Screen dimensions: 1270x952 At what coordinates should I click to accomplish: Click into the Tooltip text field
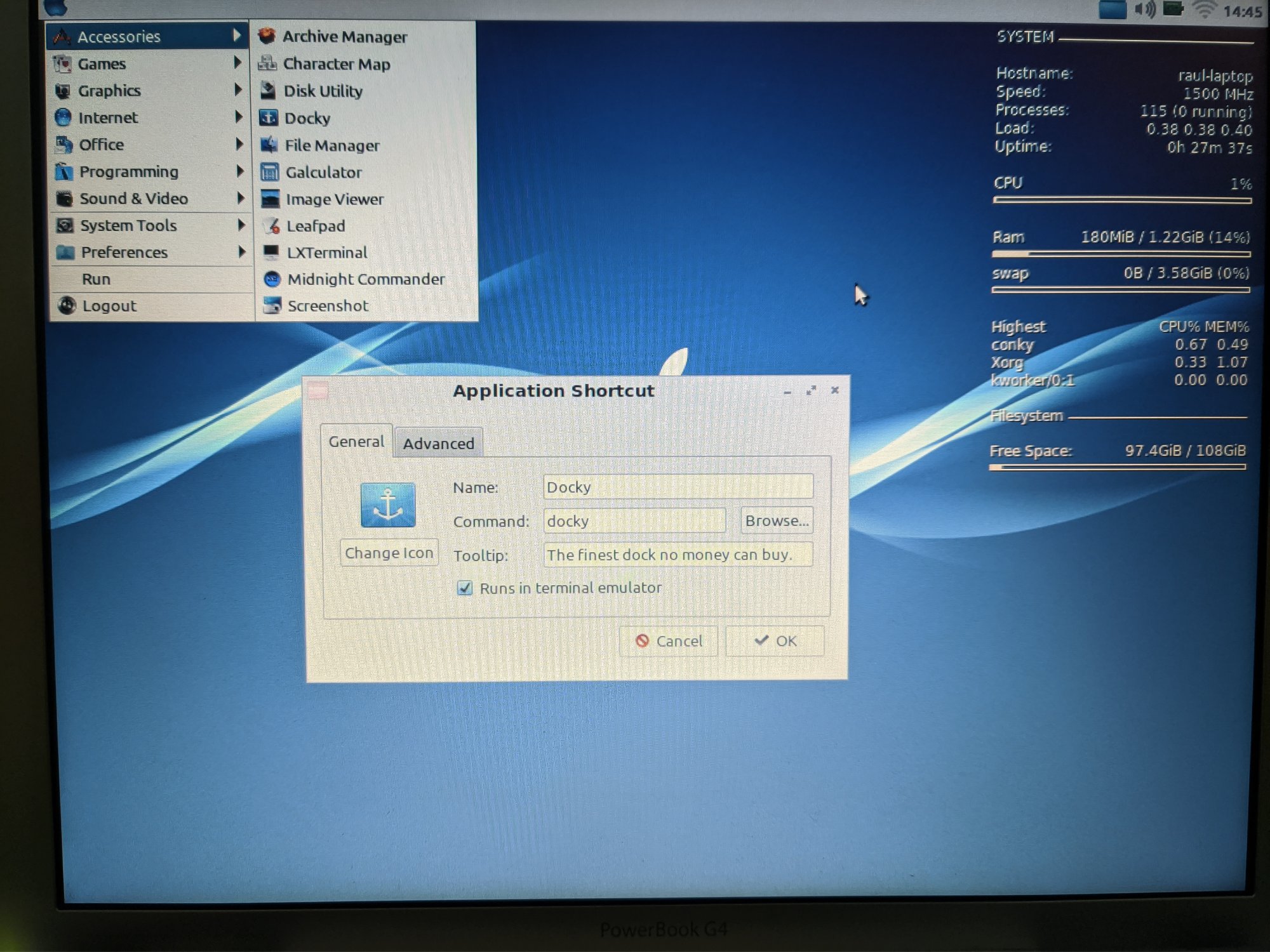(677, 555)
